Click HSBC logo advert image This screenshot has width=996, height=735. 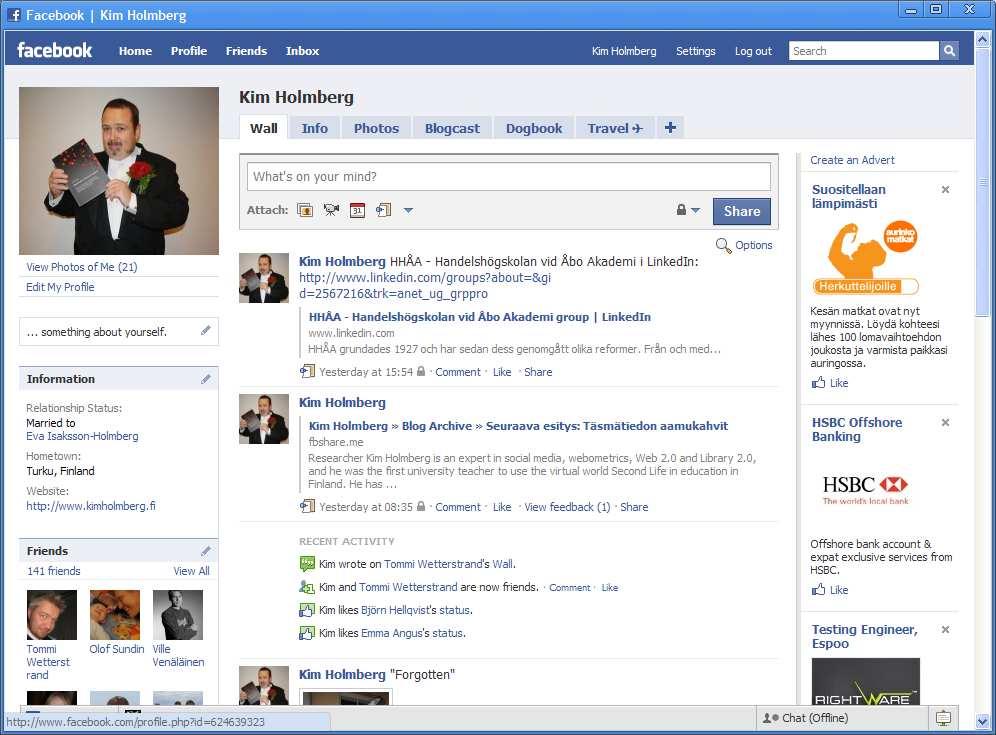[865, 489]
